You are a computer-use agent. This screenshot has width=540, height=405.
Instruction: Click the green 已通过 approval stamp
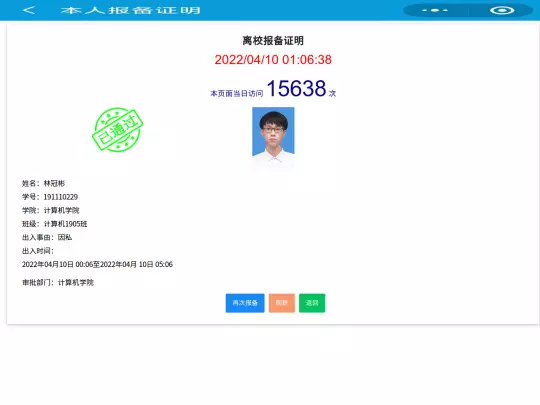tap(118, 129)
